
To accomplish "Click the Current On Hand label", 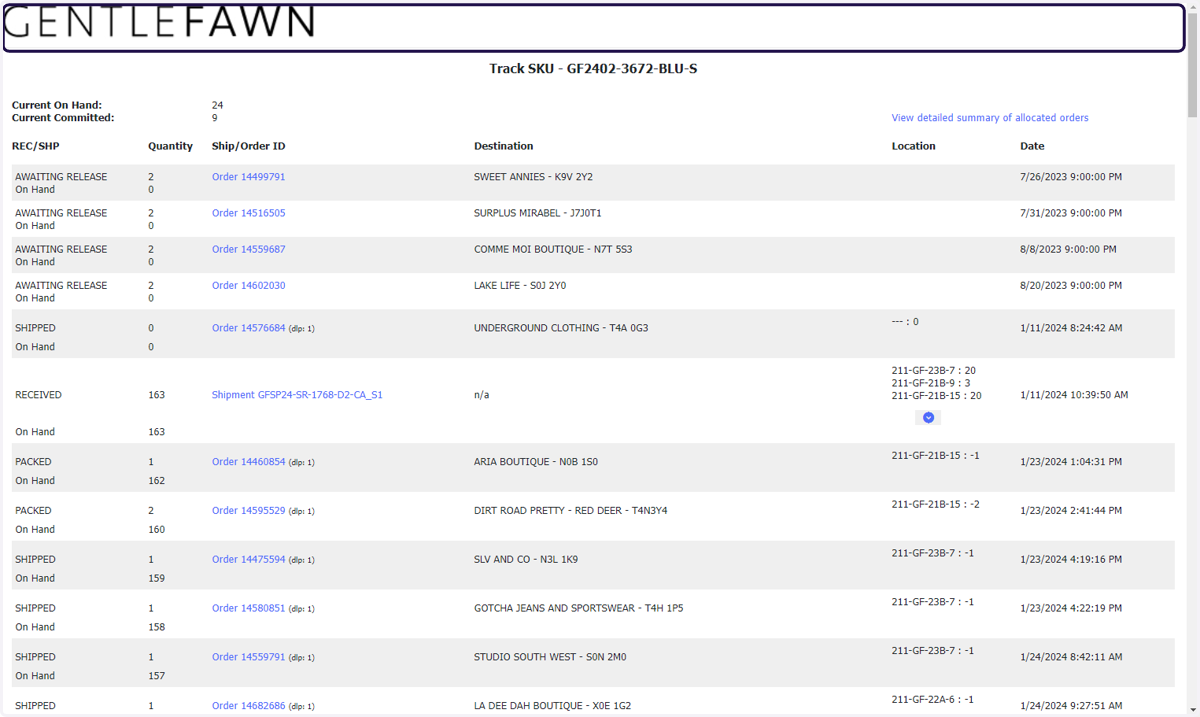I will tap(57, 105).
